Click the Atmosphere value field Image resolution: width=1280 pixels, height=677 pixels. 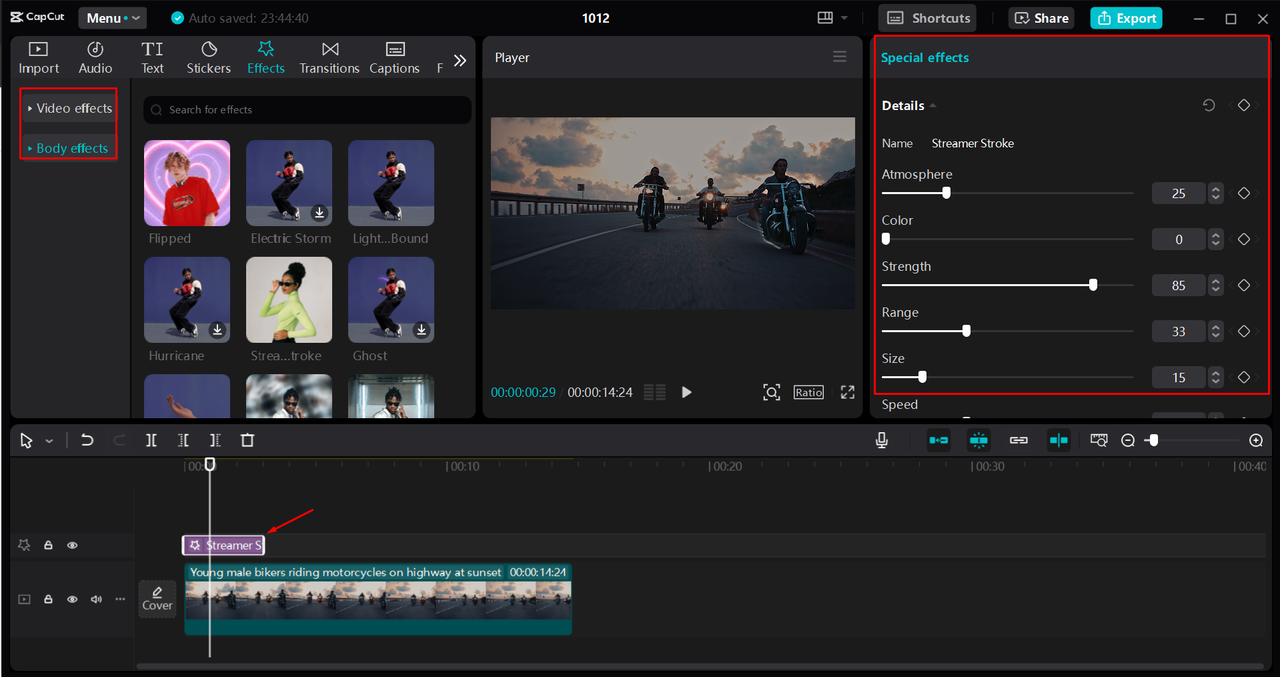coord(1179,193)
